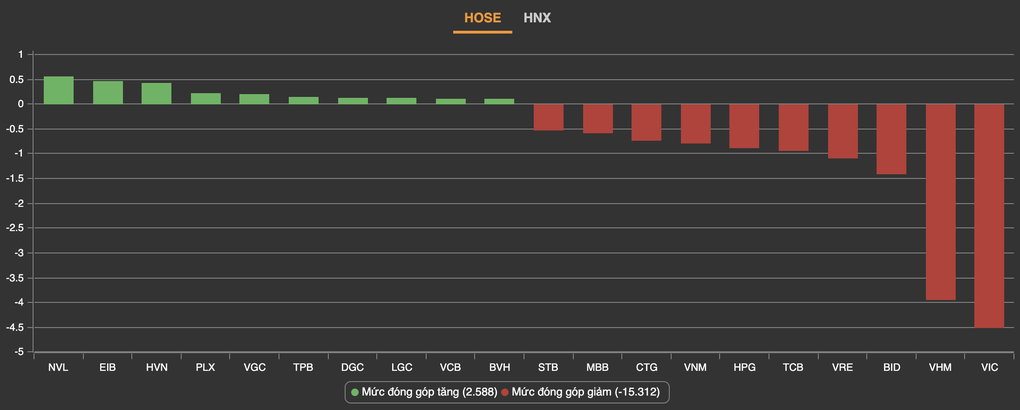This screenshot has height=410, width=1020.
Task: Click the STB red bar
Action: [548, 117]
